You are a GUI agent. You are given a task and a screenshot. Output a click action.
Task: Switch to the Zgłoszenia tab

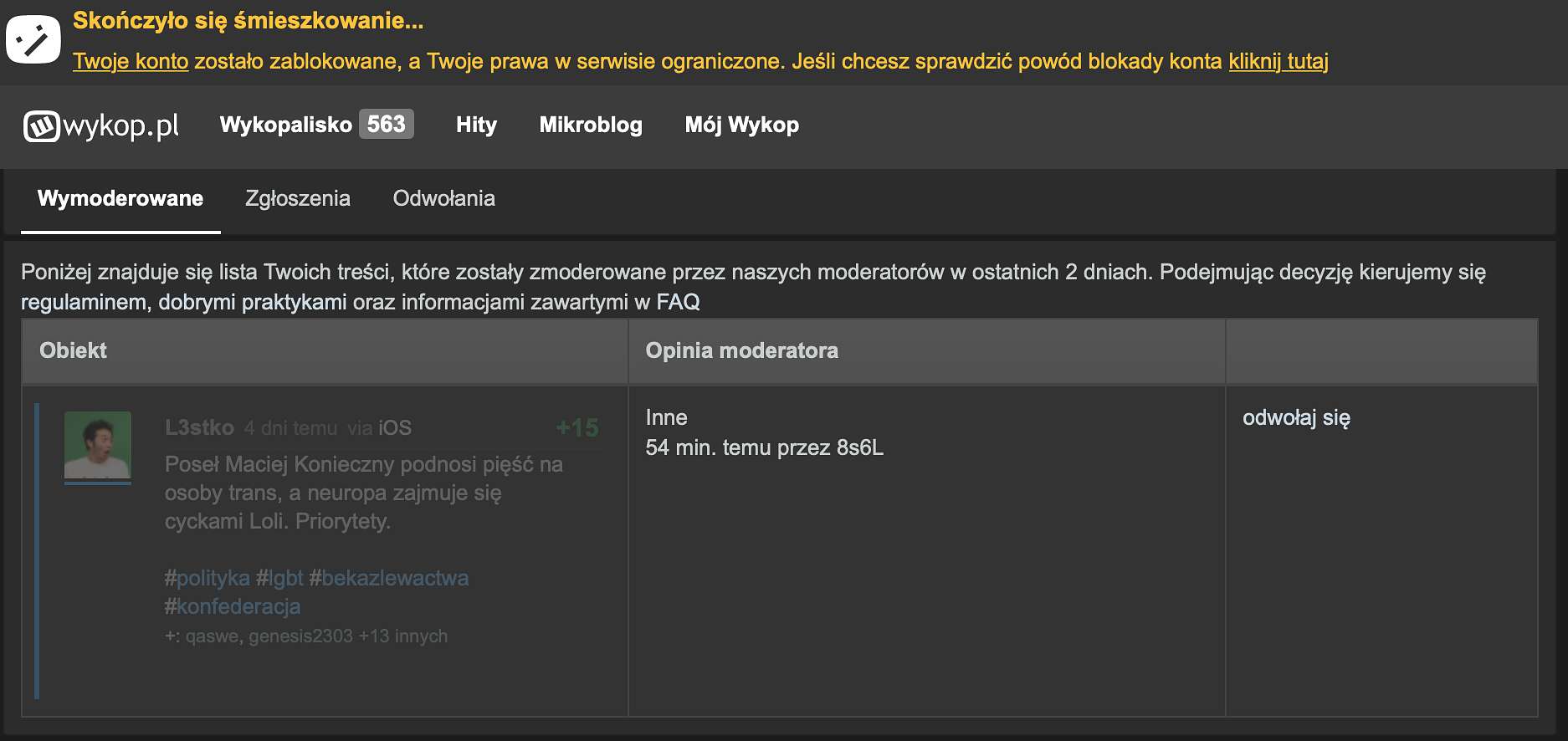pyautogui.click(x=298, y=198)
